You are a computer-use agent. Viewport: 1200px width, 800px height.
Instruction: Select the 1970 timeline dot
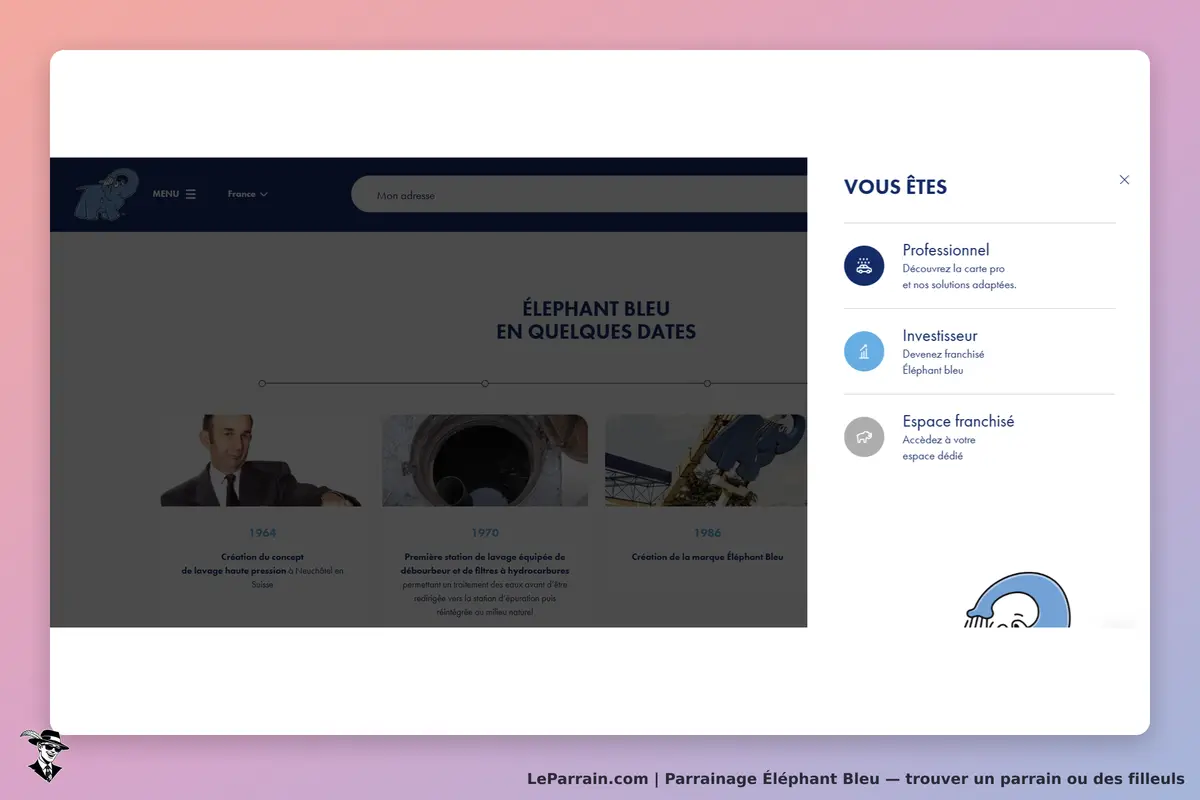(x=485, y=383)
